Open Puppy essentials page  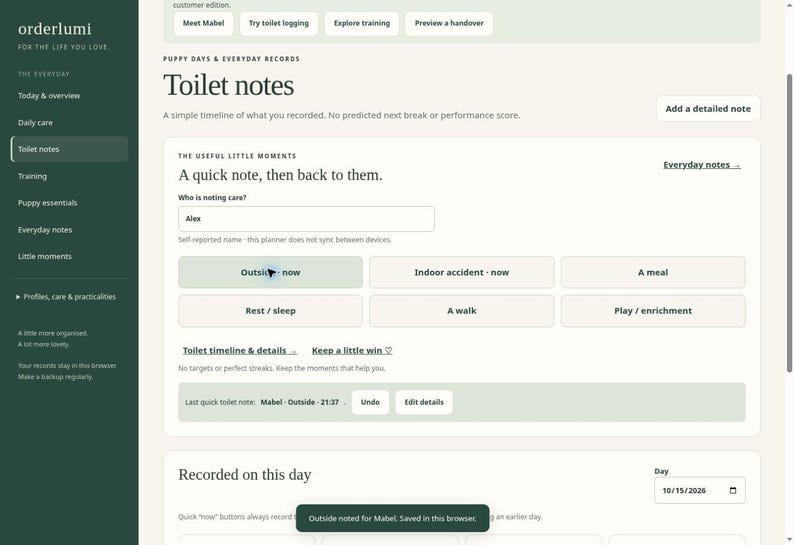69,203
